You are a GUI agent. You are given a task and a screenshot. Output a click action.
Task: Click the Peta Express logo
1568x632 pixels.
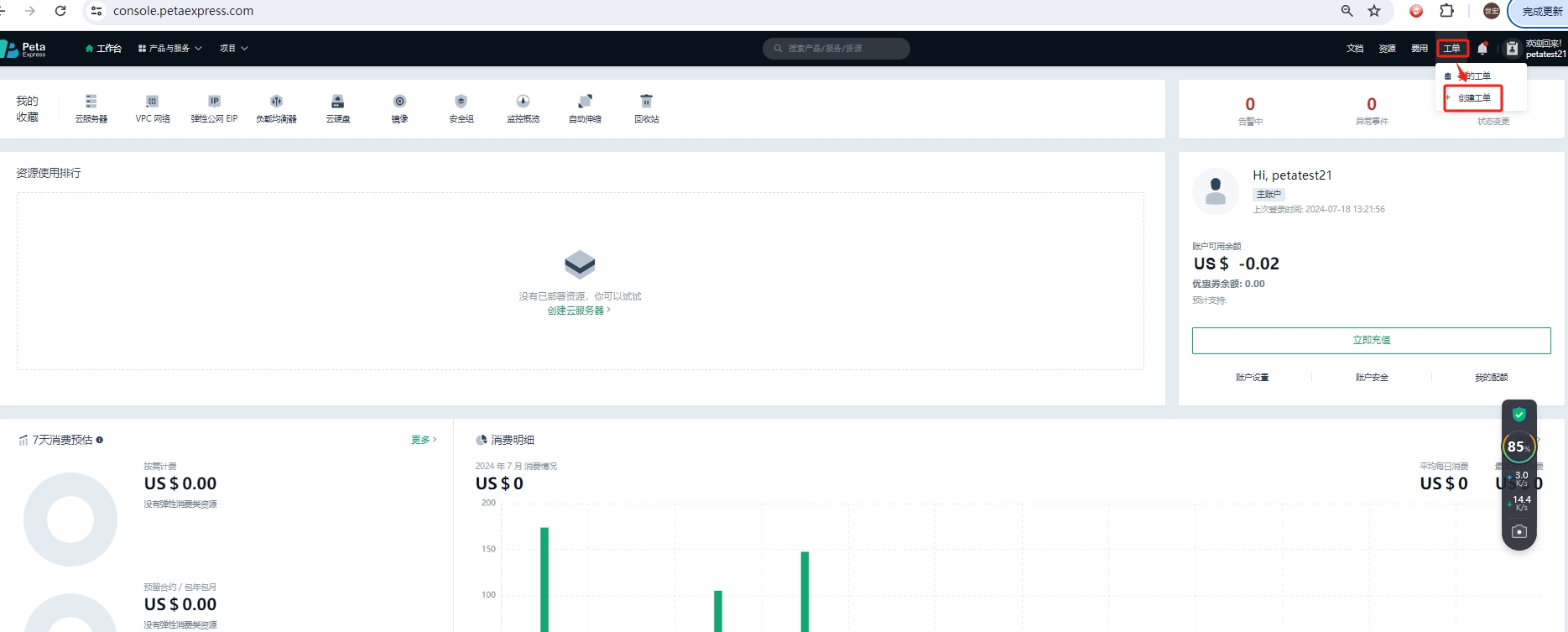(23, 49)
